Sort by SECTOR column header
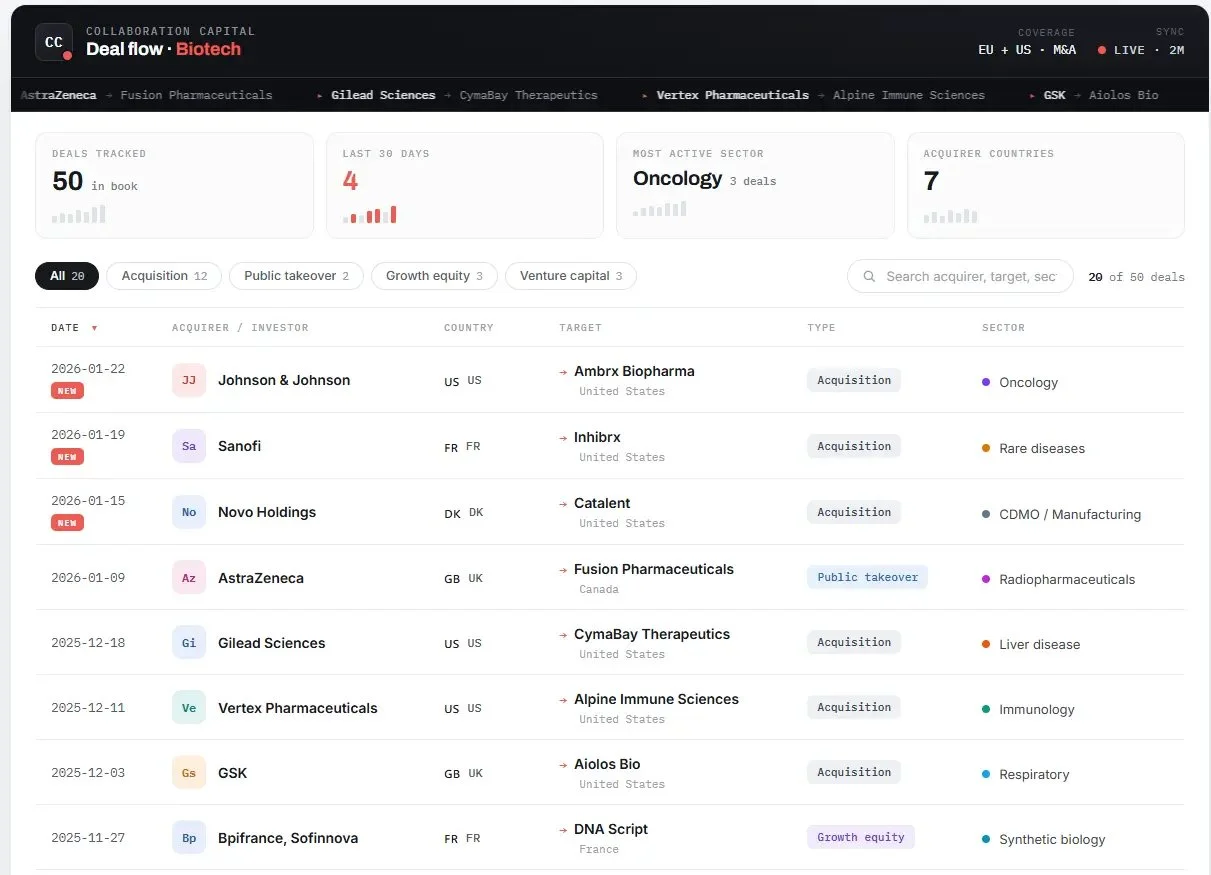The width and height of the screenshot is (1211, 875). pyautogui.click(x=1003, y=328)
